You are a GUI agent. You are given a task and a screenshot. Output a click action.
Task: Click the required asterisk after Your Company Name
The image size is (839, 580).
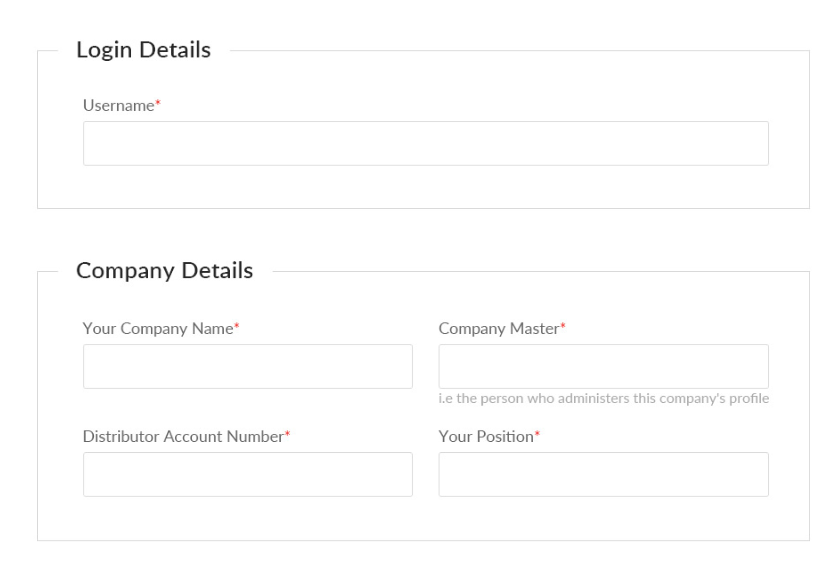click(x=237, y=327)
